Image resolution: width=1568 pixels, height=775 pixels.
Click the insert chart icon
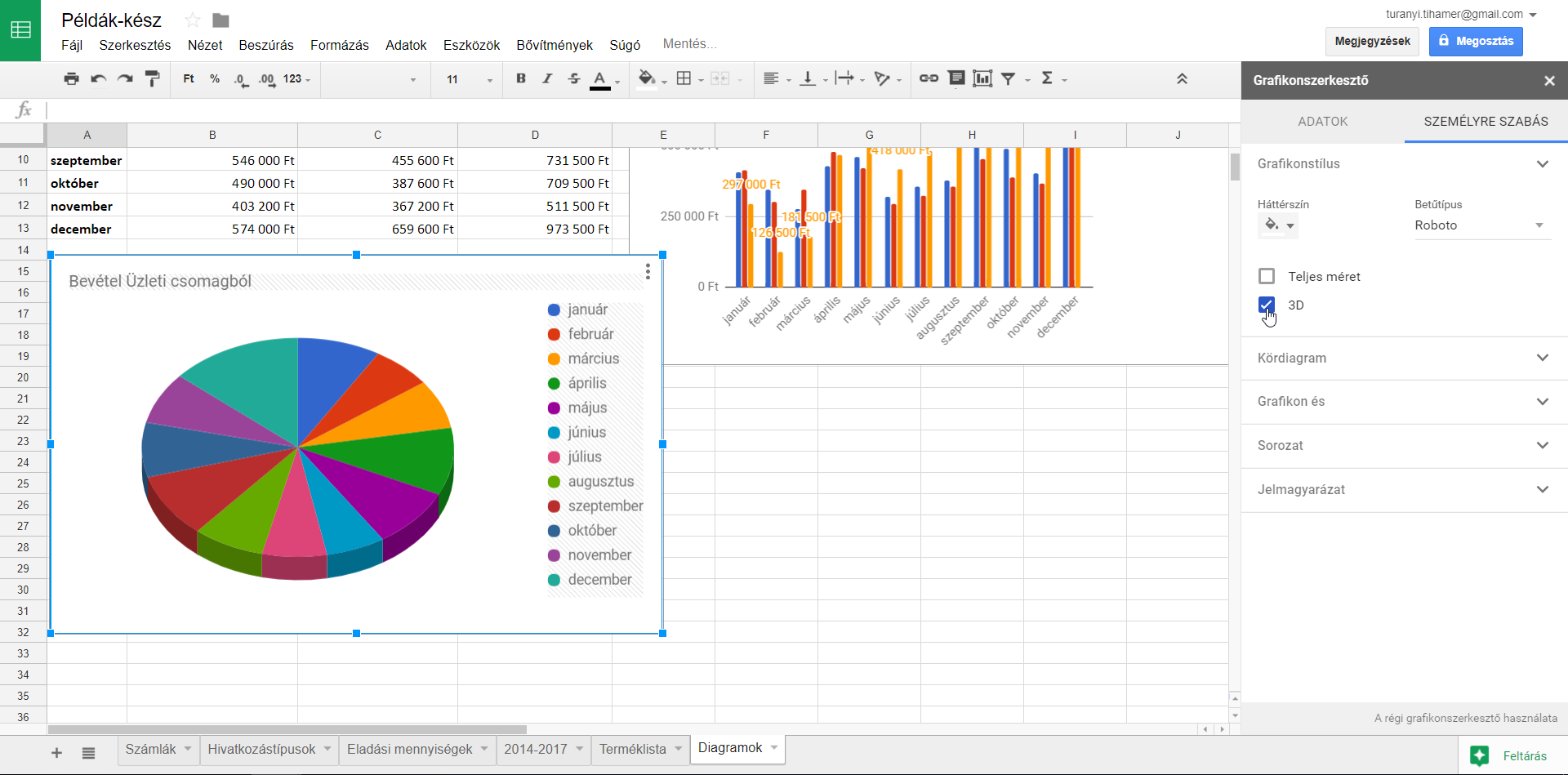point(982,78)
